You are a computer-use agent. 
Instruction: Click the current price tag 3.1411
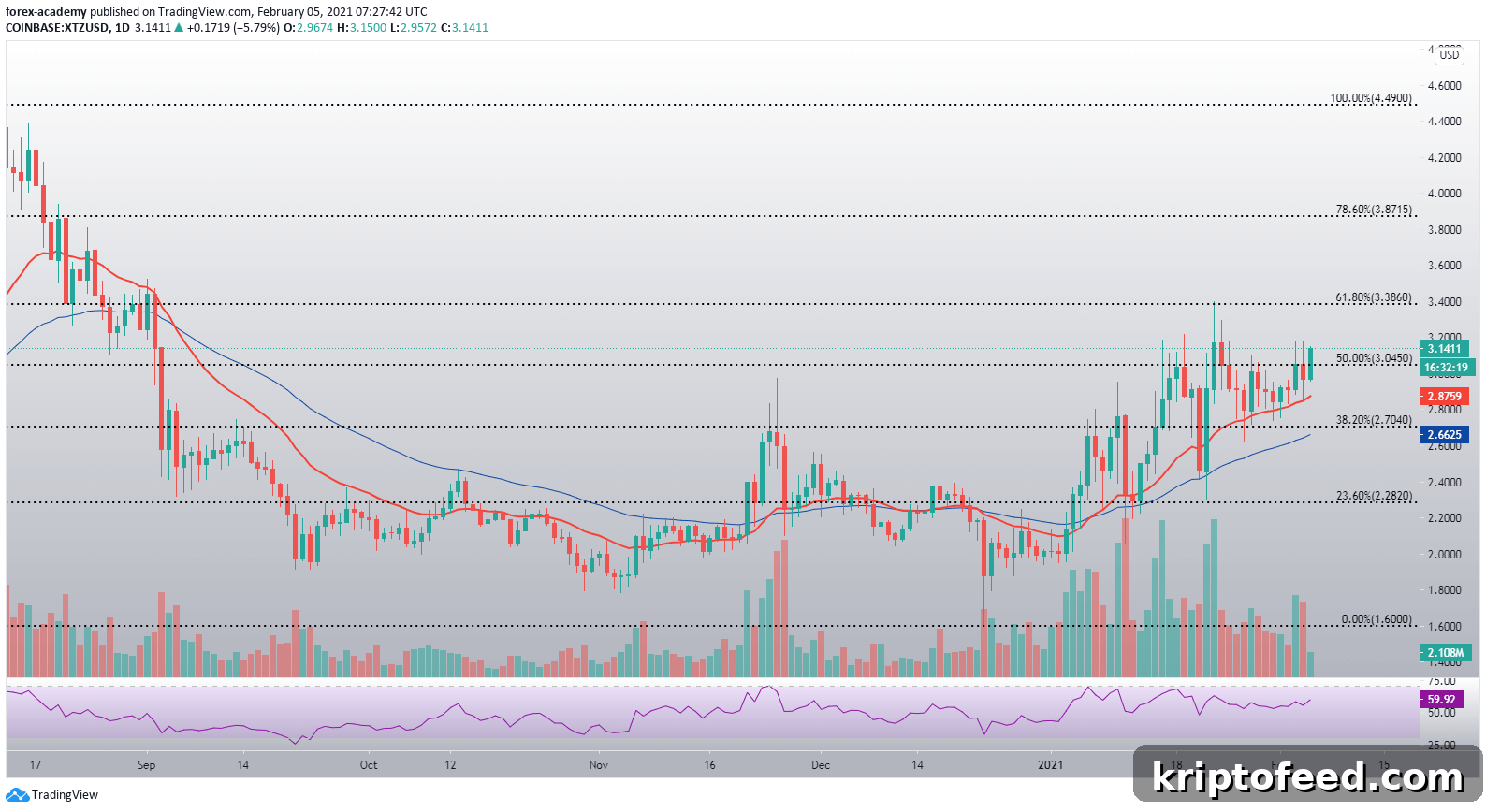coord(1444,349)
